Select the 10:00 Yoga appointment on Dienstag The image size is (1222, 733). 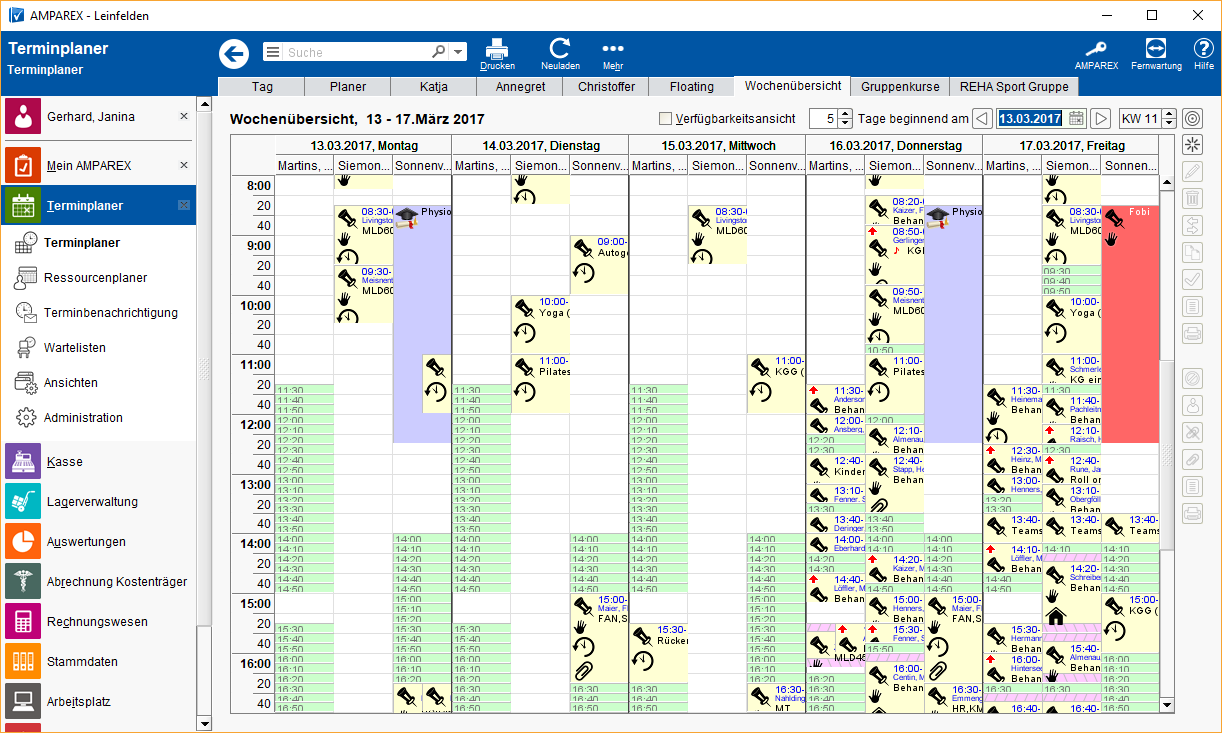click(540, 324)
